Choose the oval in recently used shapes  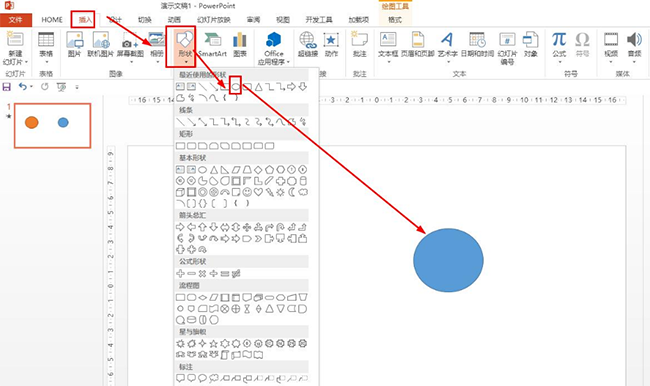(x=235, y=87)
